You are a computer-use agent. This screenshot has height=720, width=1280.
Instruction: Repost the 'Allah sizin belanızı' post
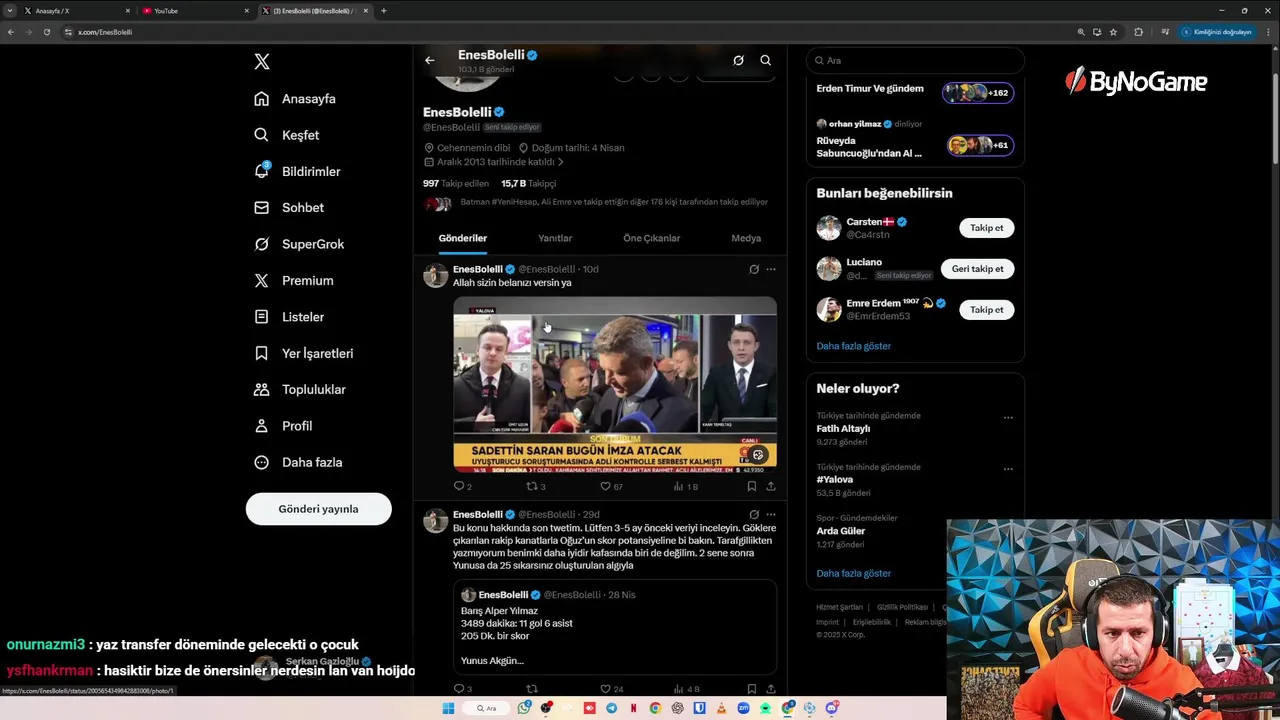pyautogui.click(x=535, y=486)
